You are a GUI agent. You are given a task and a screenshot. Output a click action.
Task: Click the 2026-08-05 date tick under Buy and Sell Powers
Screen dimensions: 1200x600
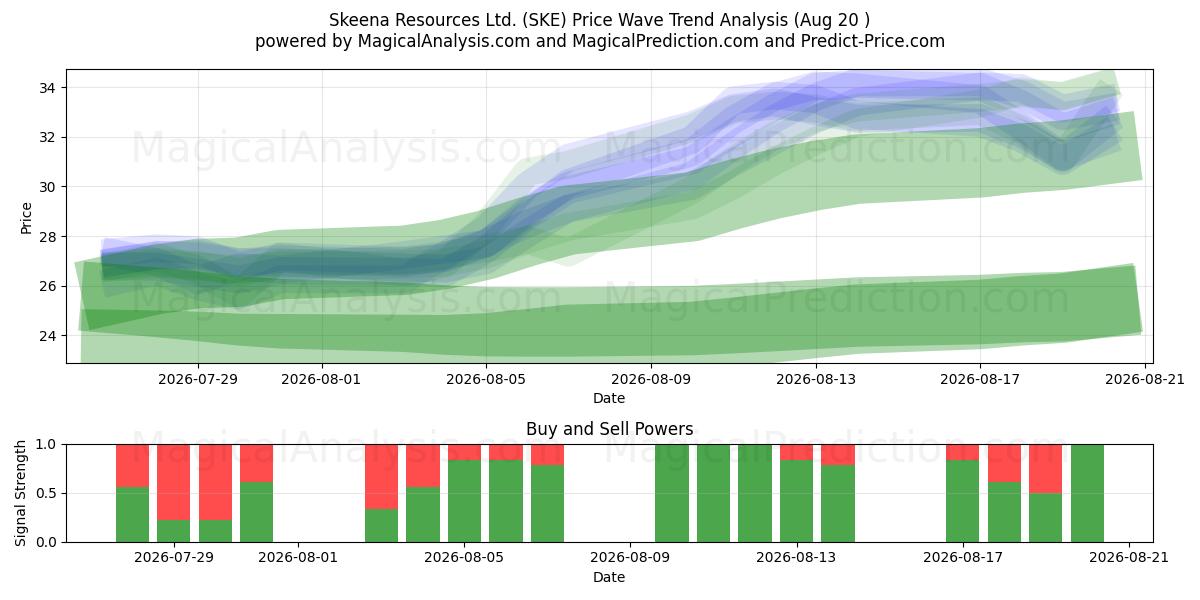point(465,558)
